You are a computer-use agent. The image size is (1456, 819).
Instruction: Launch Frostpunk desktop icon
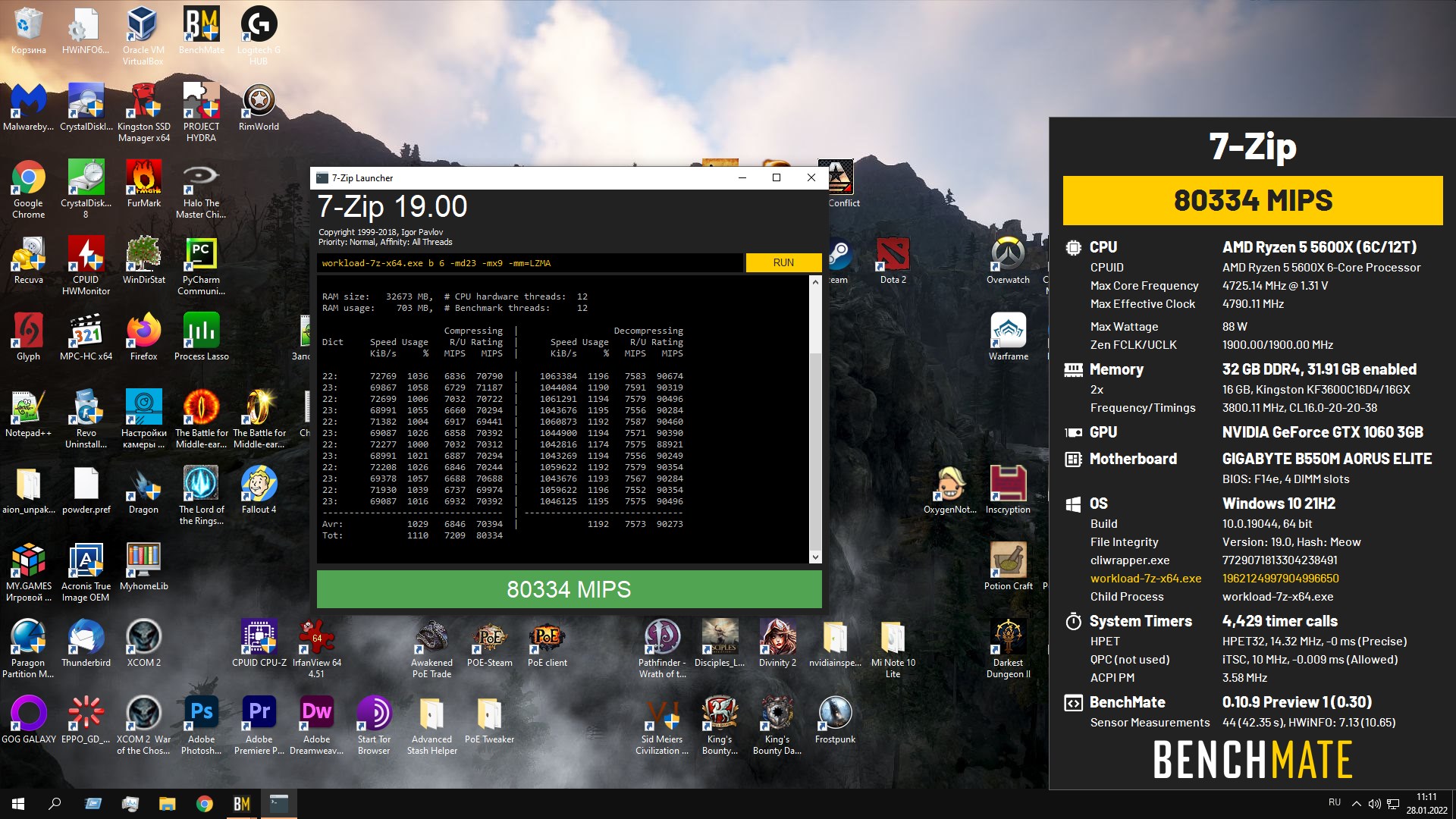[835, 720]
